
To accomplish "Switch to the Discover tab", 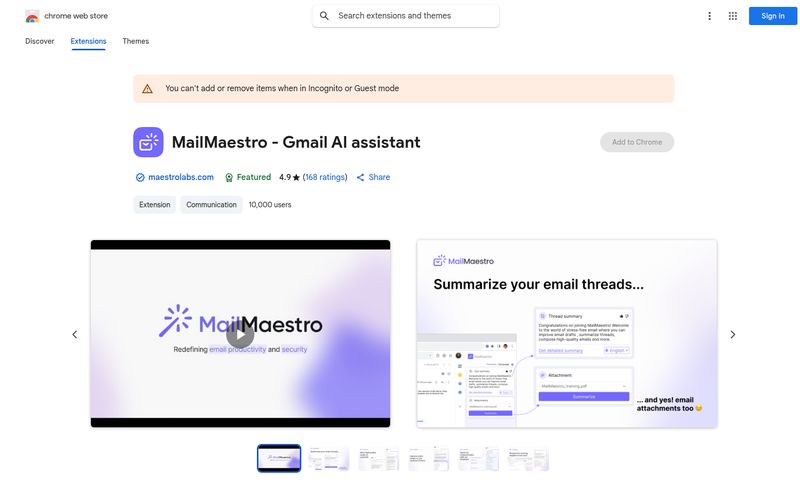I will tap(40, 41).
